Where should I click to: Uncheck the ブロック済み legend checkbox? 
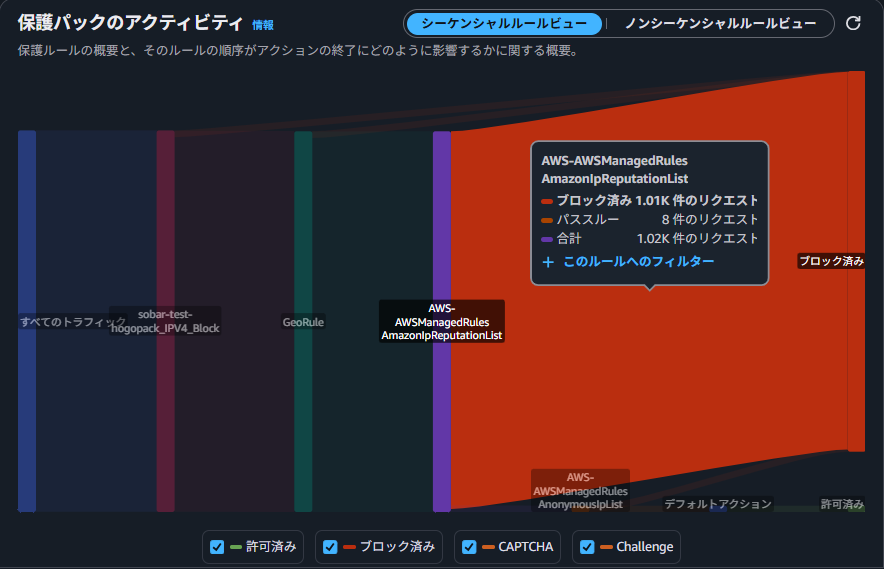click(330, 547)
